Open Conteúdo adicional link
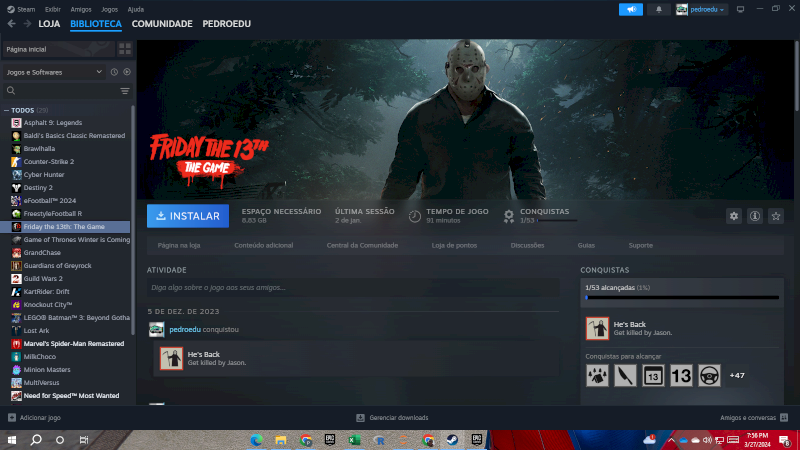Screen dimensions: 800x450 coord(263,245)
